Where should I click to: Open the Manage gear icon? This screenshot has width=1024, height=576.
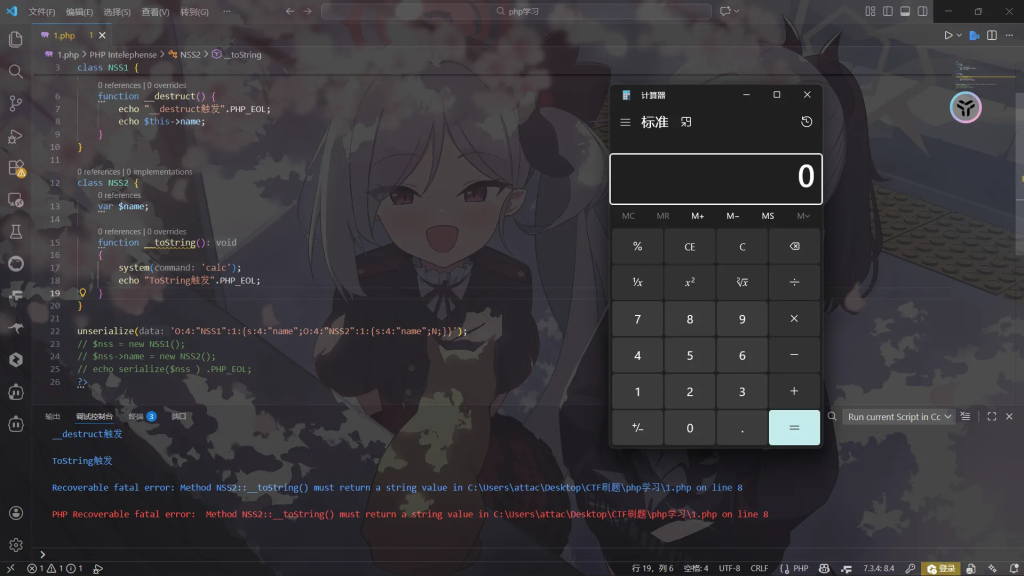click(x=15, y=545)
